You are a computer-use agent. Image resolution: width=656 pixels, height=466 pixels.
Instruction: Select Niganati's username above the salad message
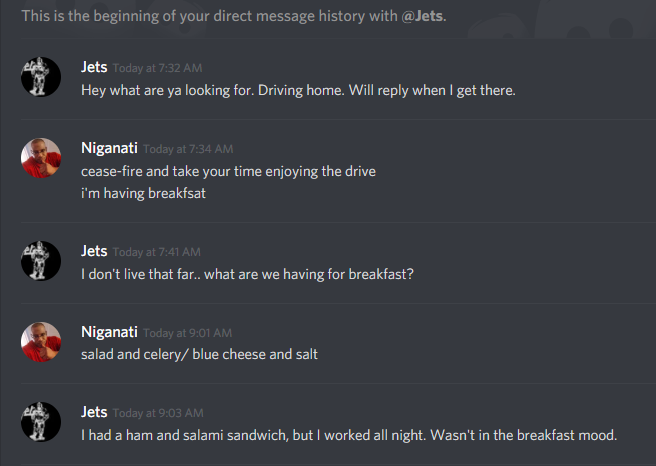[109, 331]
